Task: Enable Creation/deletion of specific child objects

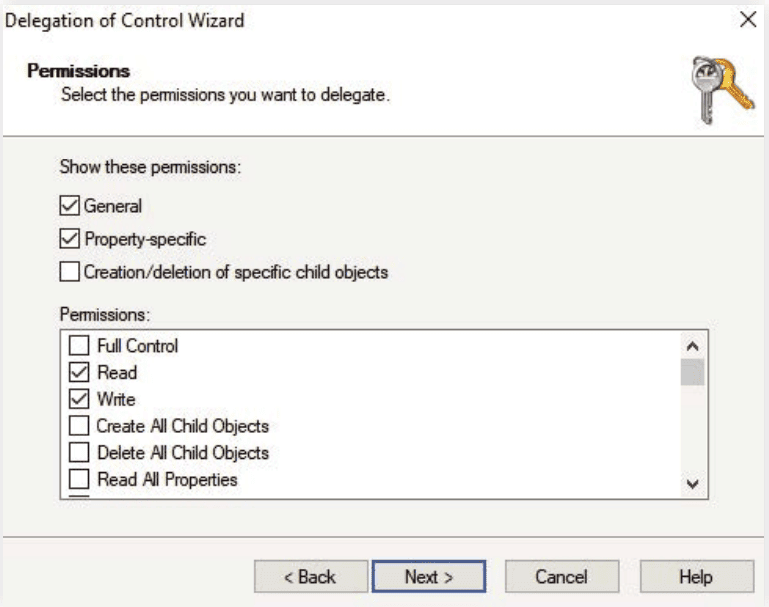Action: click(70, 271)
